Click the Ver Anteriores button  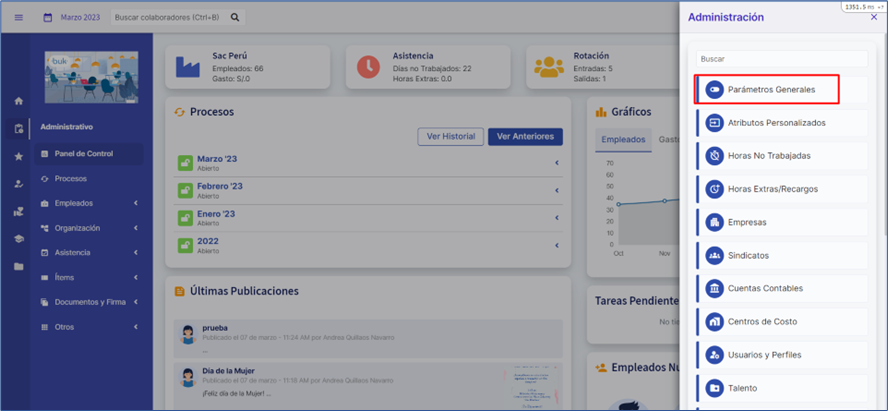tap(525, 137)
